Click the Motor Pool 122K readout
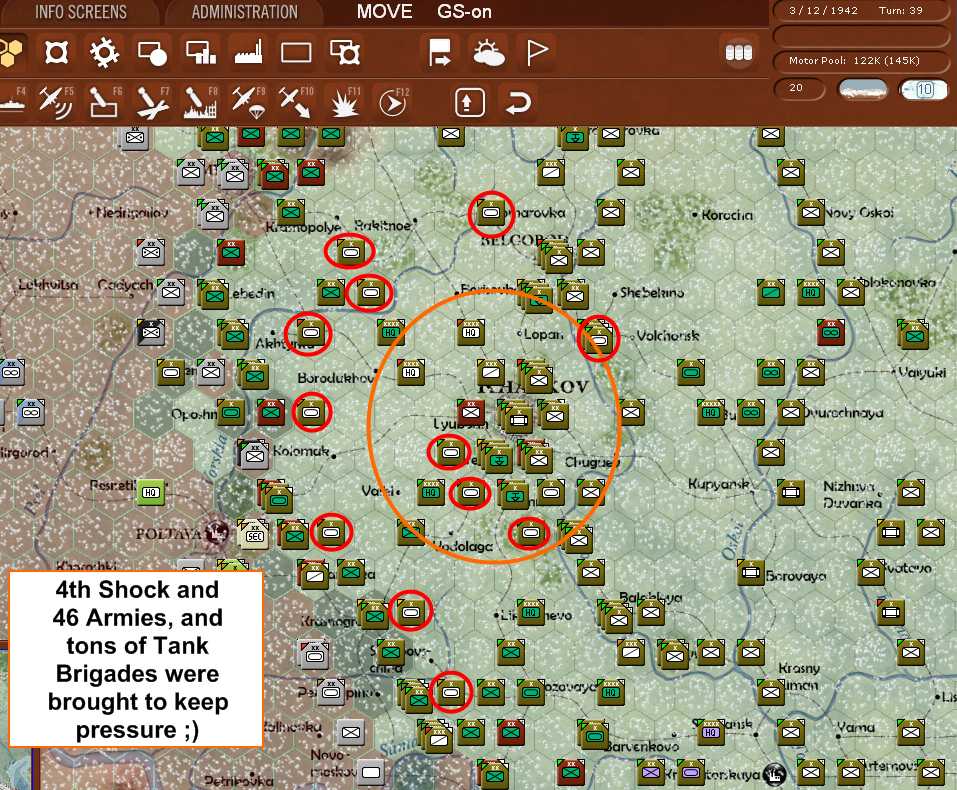The height and width of the screenshot is (790, 957). point(854,60)
